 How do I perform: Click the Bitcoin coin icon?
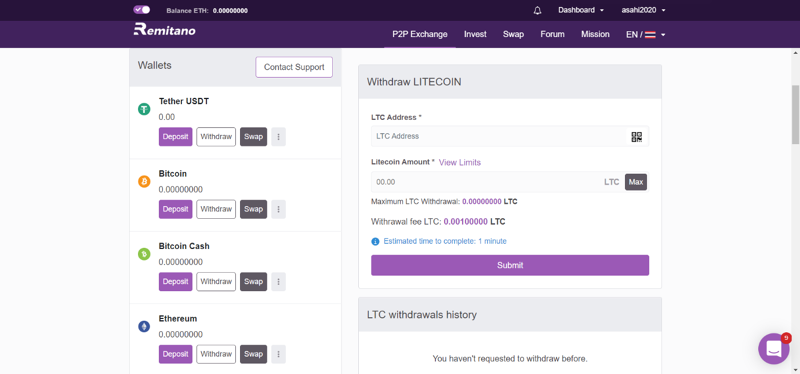144,181
